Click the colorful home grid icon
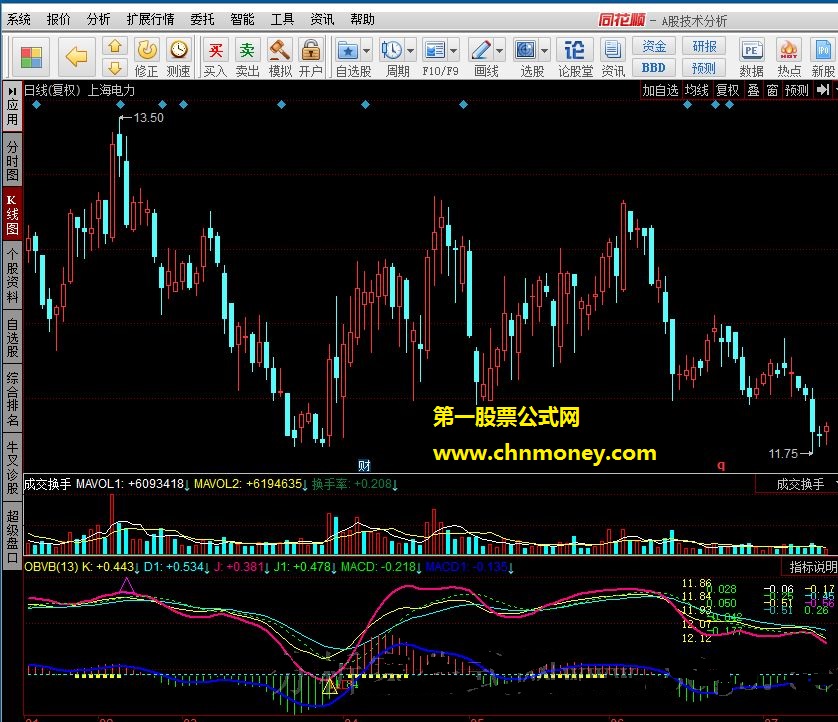The width and height of the screenshot is (838, 722). click(31, 57)
